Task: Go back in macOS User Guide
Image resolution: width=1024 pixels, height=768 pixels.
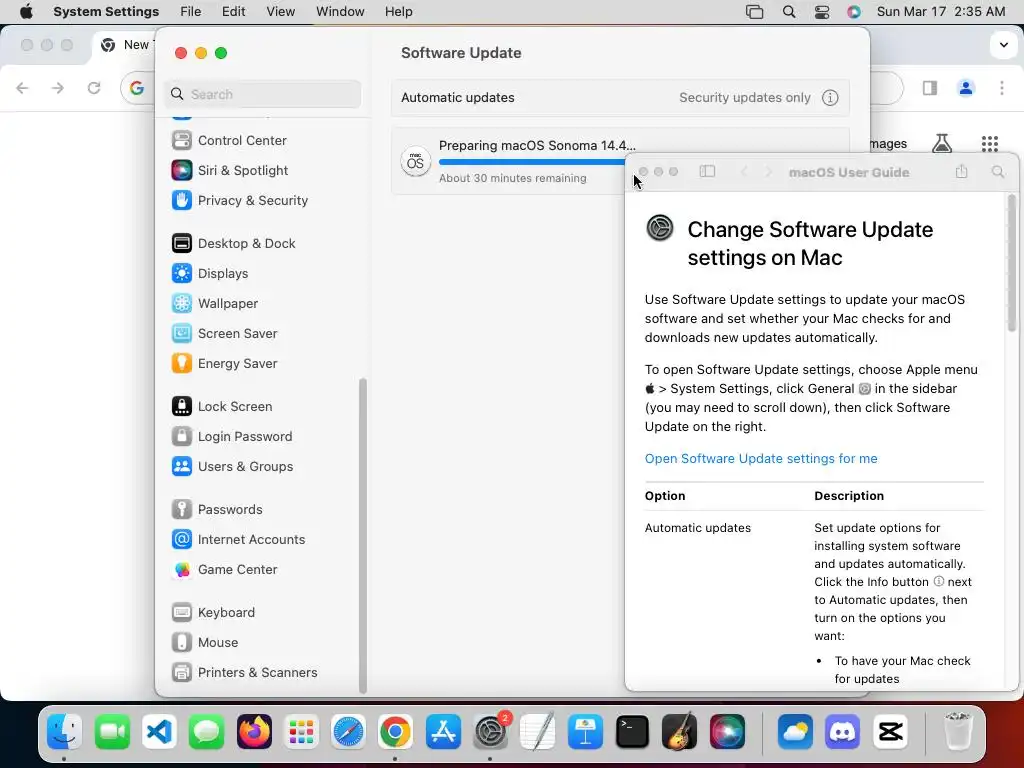Action: pyautogui.click(x=744, y=172)
